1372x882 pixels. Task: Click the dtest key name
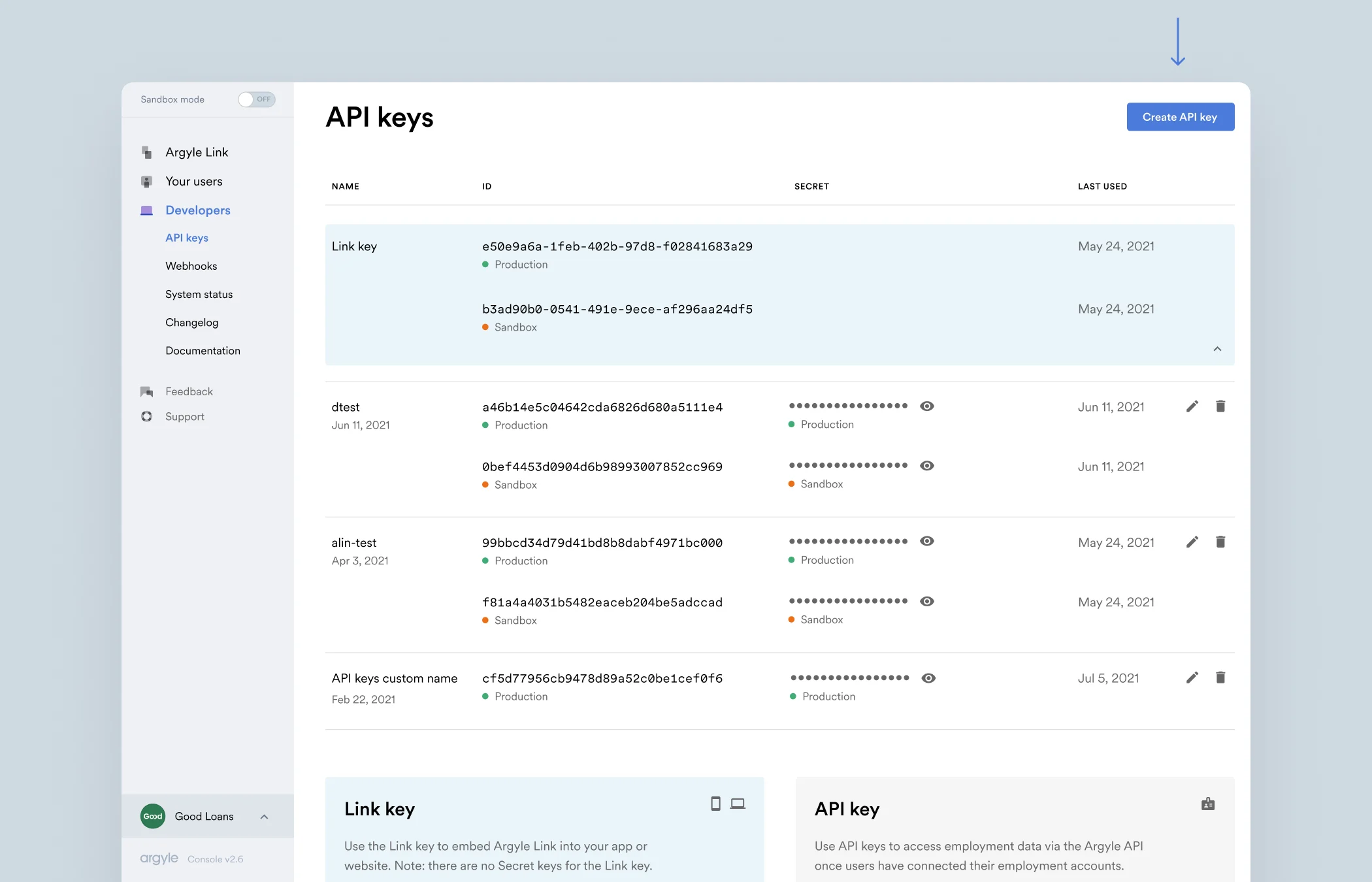(345, 407)
